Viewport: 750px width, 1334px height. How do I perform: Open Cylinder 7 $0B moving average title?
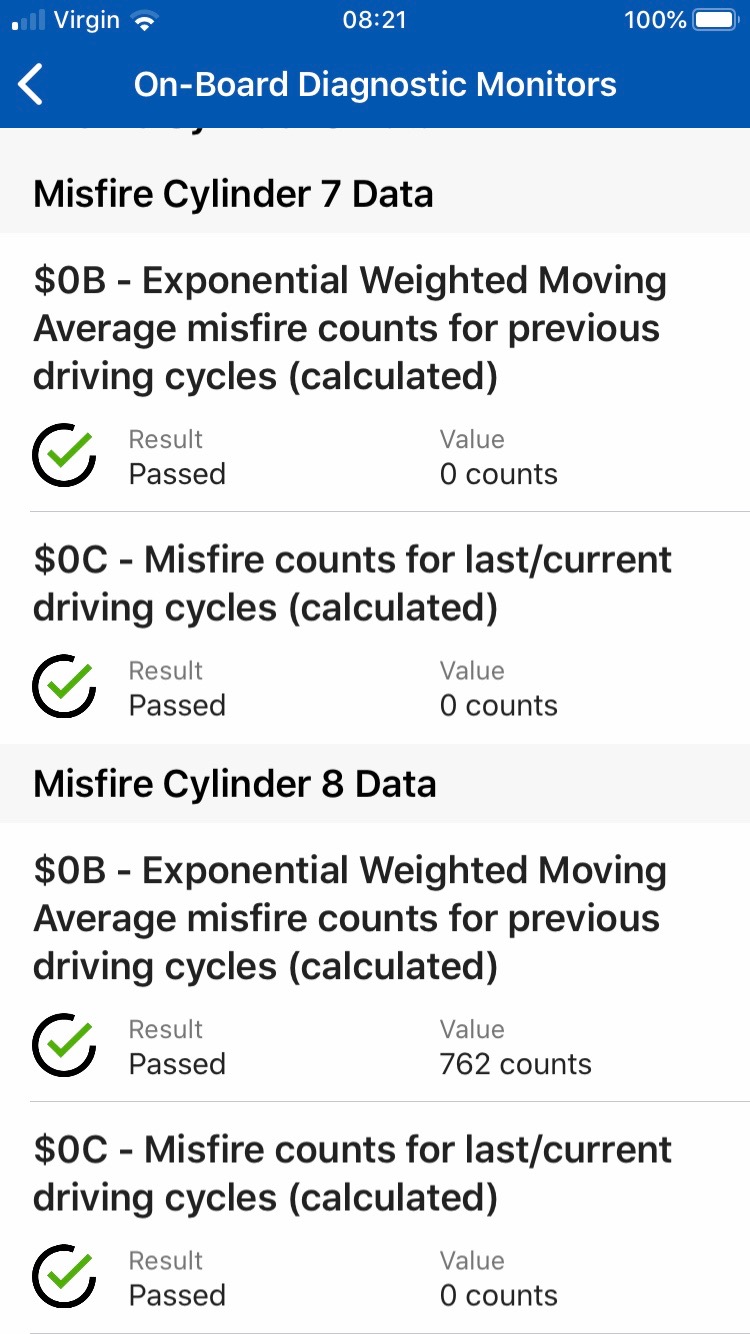pos(350,329)
